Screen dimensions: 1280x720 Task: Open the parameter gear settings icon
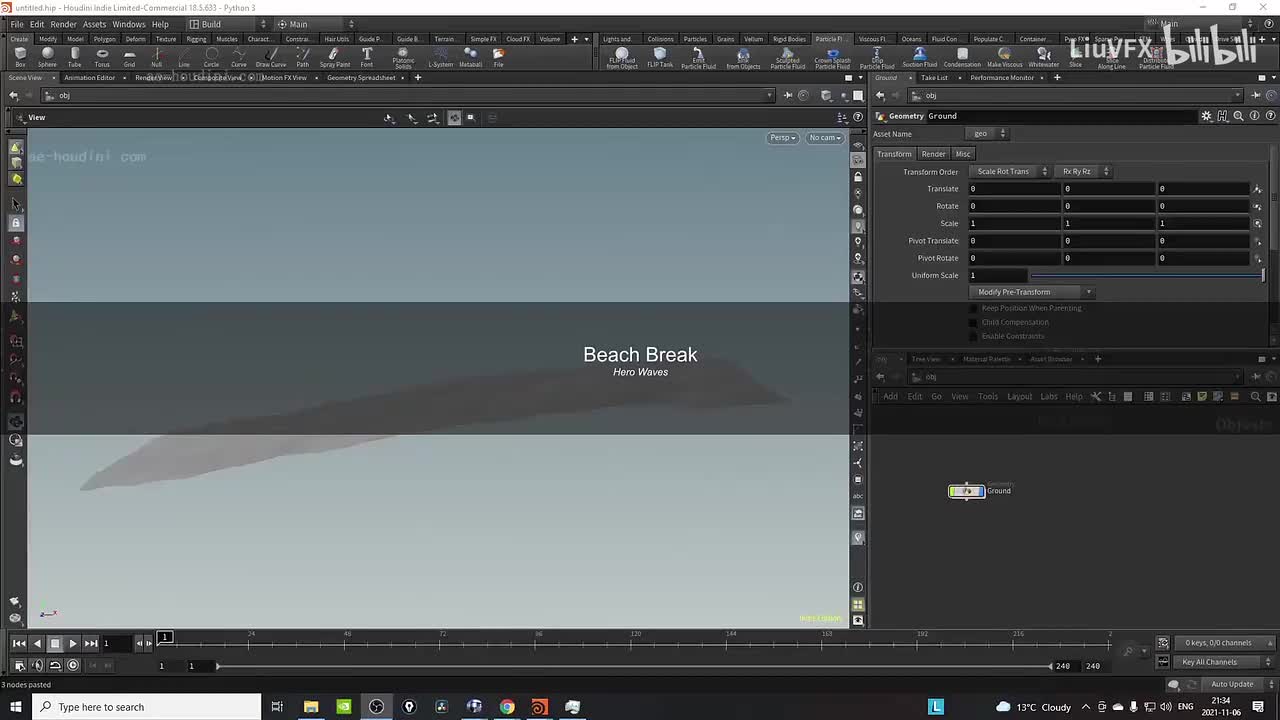[1206, 116]
